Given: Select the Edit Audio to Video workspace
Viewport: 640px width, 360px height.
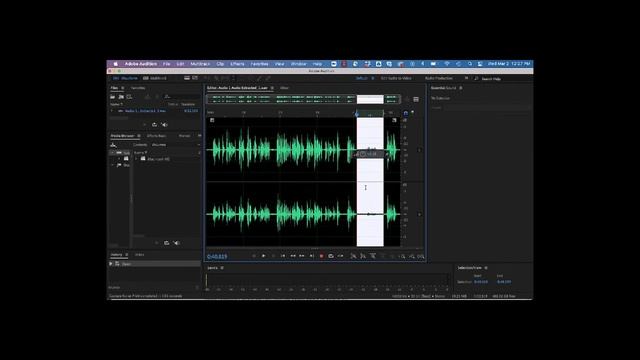Looking at the screenshot, I should (x=396, y=78).
